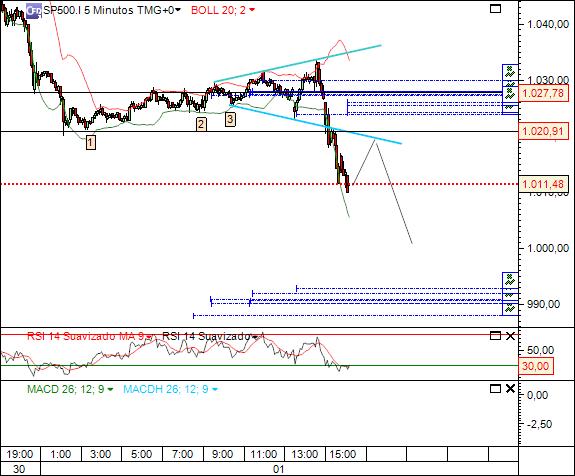Select the 1.020,91 price level label

(x=543, y=131)
